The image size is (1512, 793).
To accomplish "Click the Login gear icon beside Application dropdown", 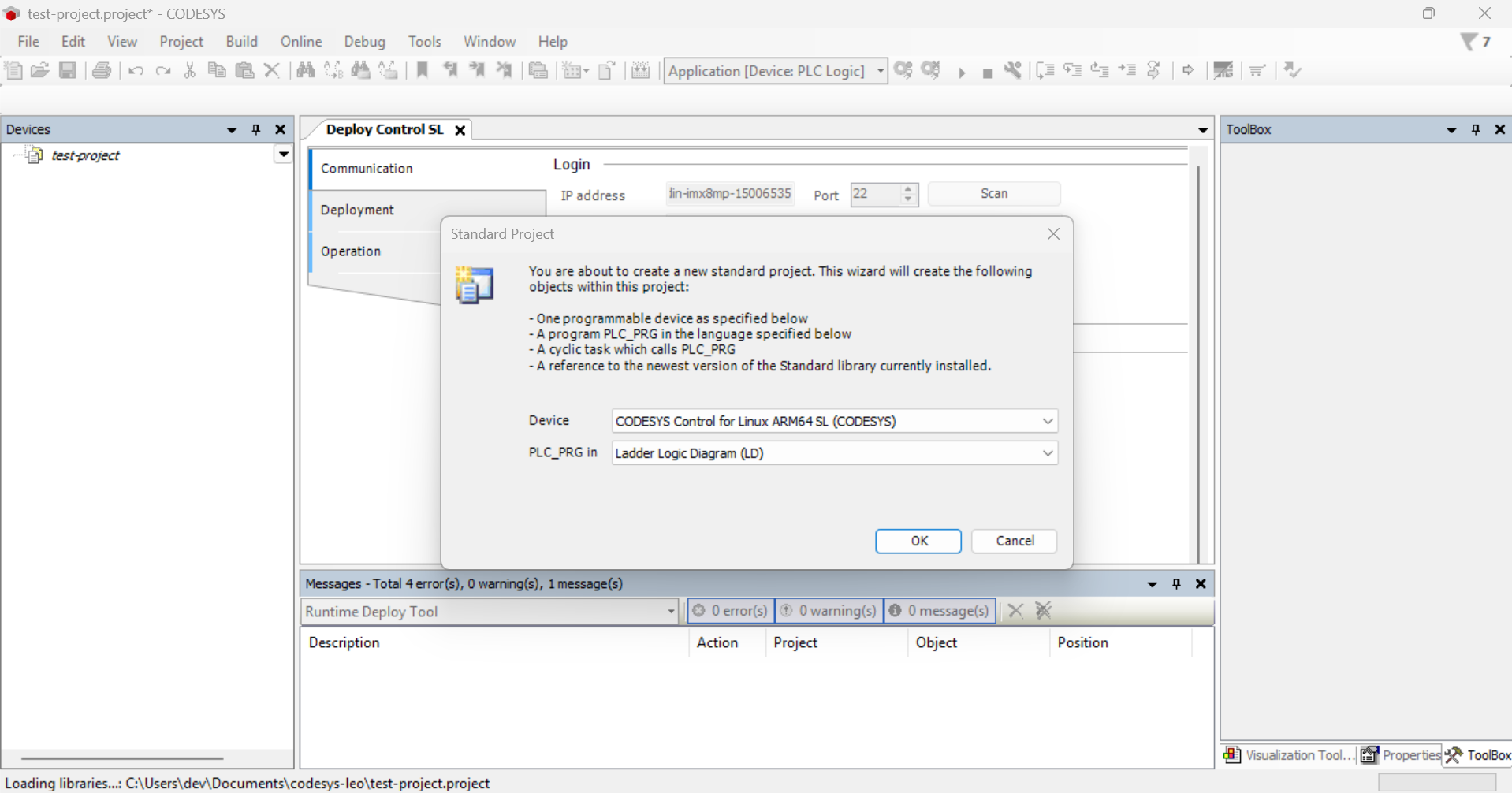I will click(x=903, y=71).
